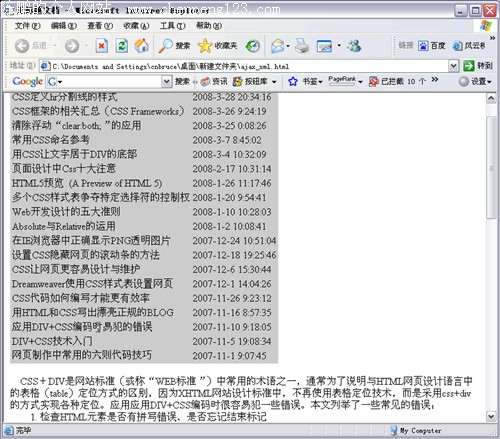Click the row '应用DIV+CSS编码时易犯的错误'
This screenshot has height=439, width=500.
coord(144,327)
